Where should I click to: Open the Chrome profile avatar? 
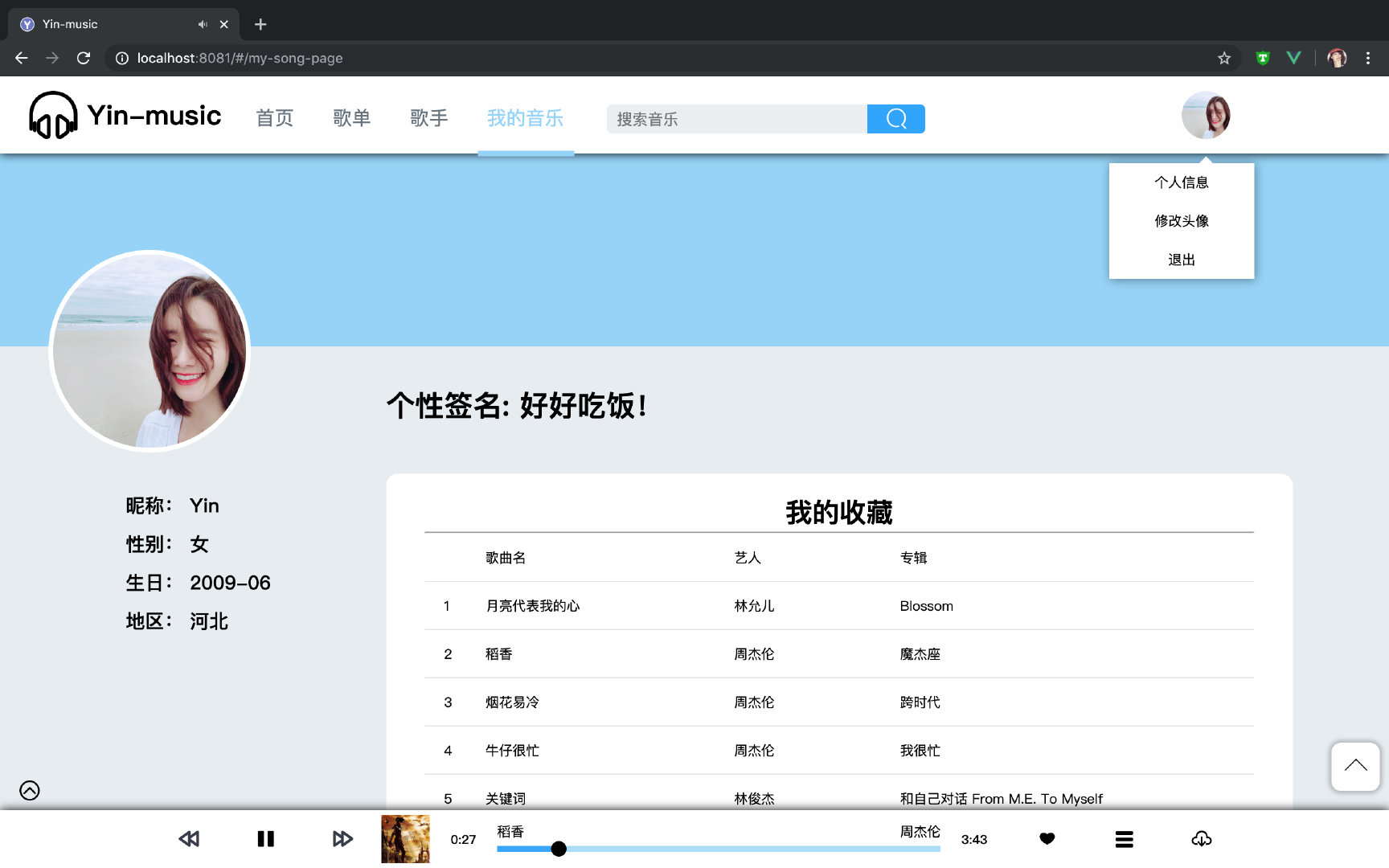click(x=1338, y=58)
